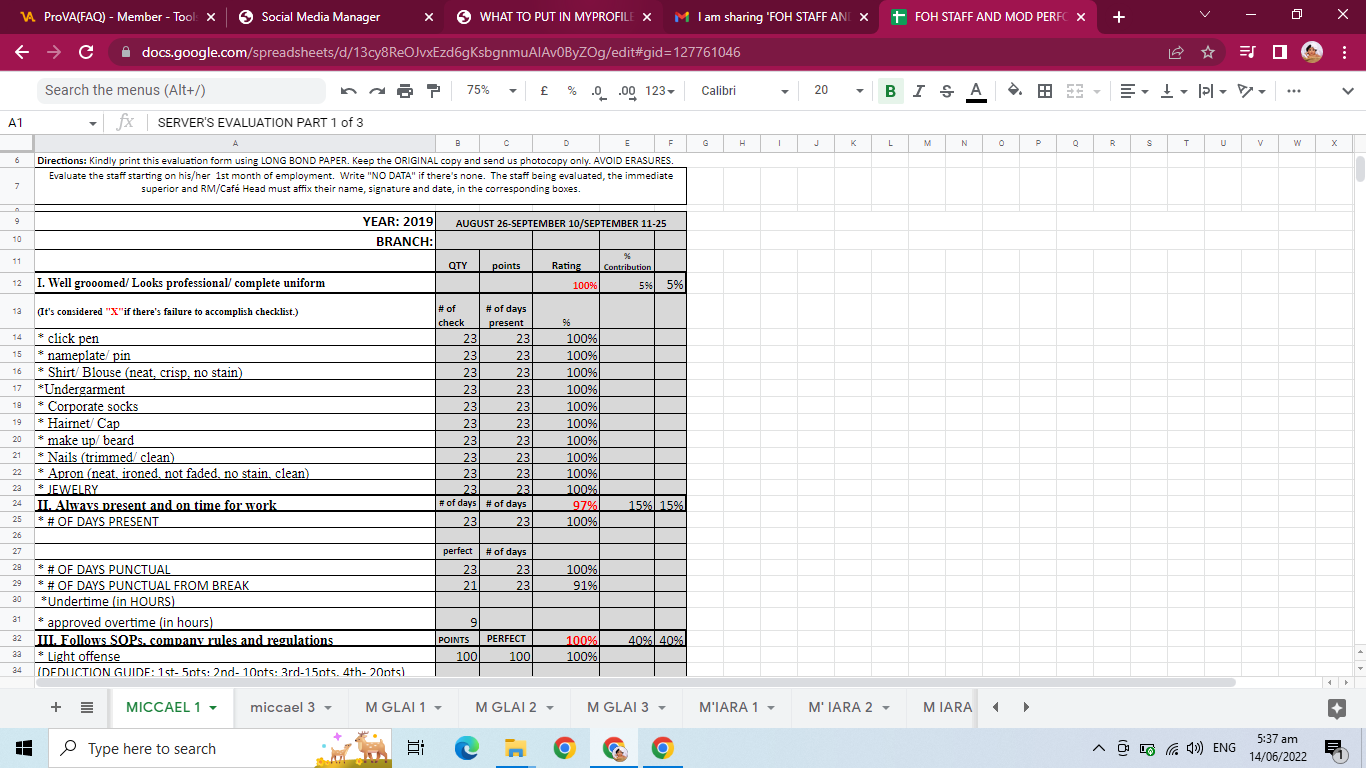1366x768 pixels.
Task: Format selection as currency with £ button
Action: point(543,91)
